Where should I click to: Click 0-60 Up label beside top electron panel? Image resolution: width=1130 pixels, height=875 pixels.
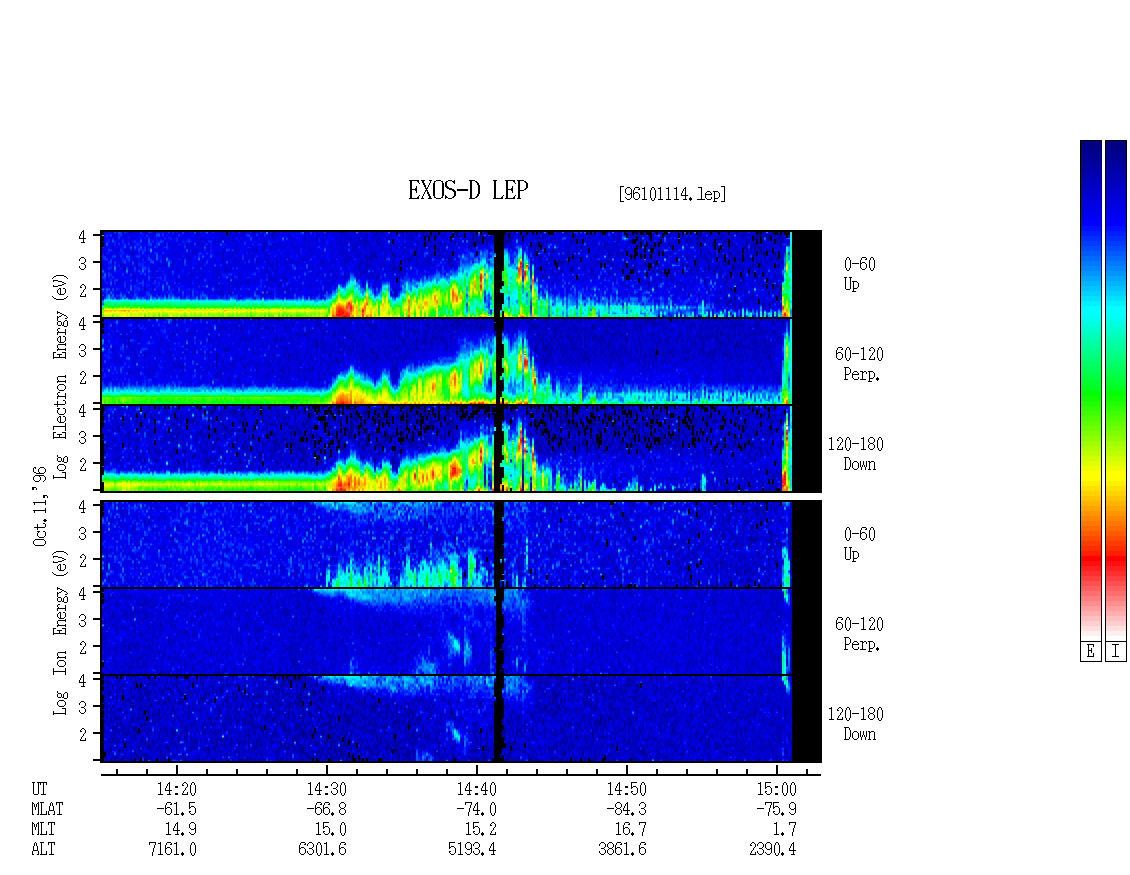tap(859, 275)
